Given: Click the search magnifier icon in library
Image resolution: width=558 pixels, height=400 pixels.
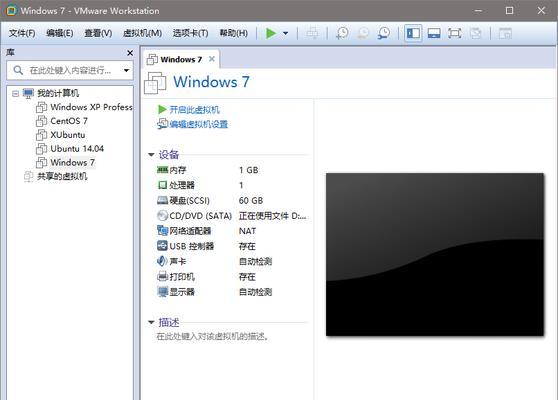Looking at the screenshot, I should pyautogui.click(x=18, y=70).
